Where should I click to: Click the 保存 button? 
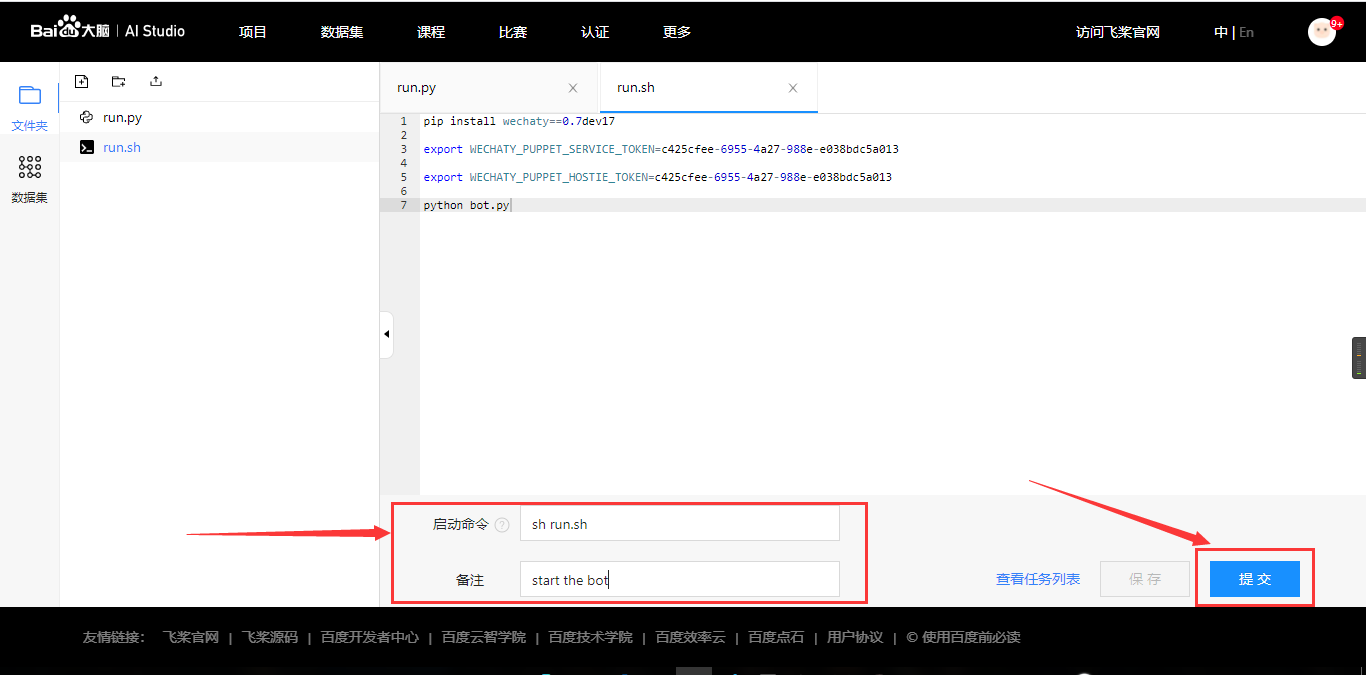[1145, 579]
